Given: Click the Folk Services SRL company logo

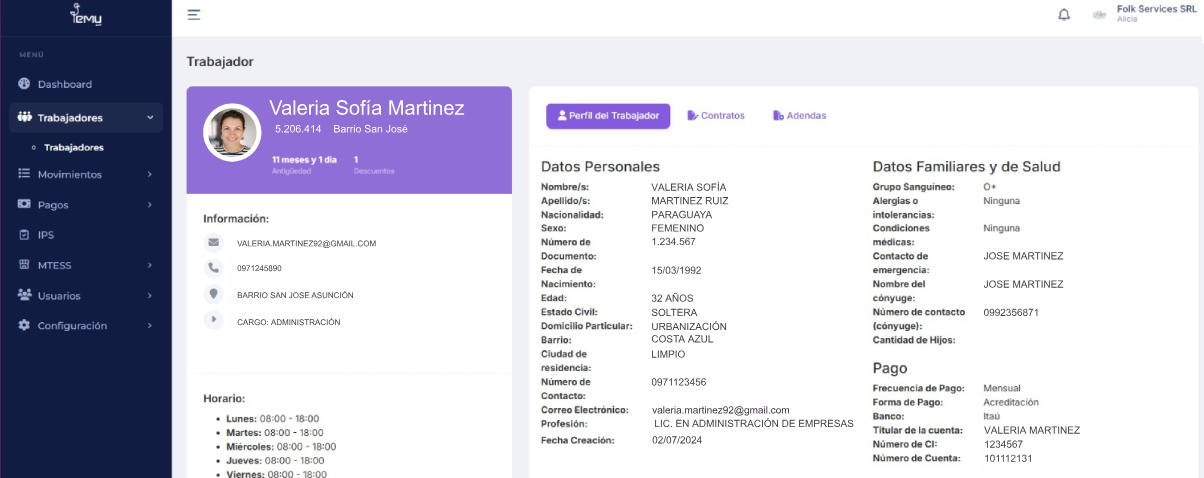Looking at the screenshot, I should (x=1099, y=15).
